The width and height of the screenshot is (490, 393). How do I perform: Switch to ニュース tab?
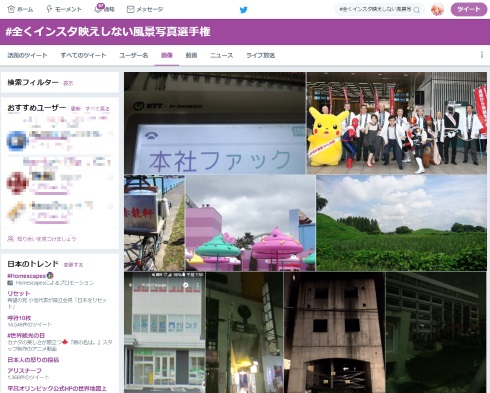222,55
